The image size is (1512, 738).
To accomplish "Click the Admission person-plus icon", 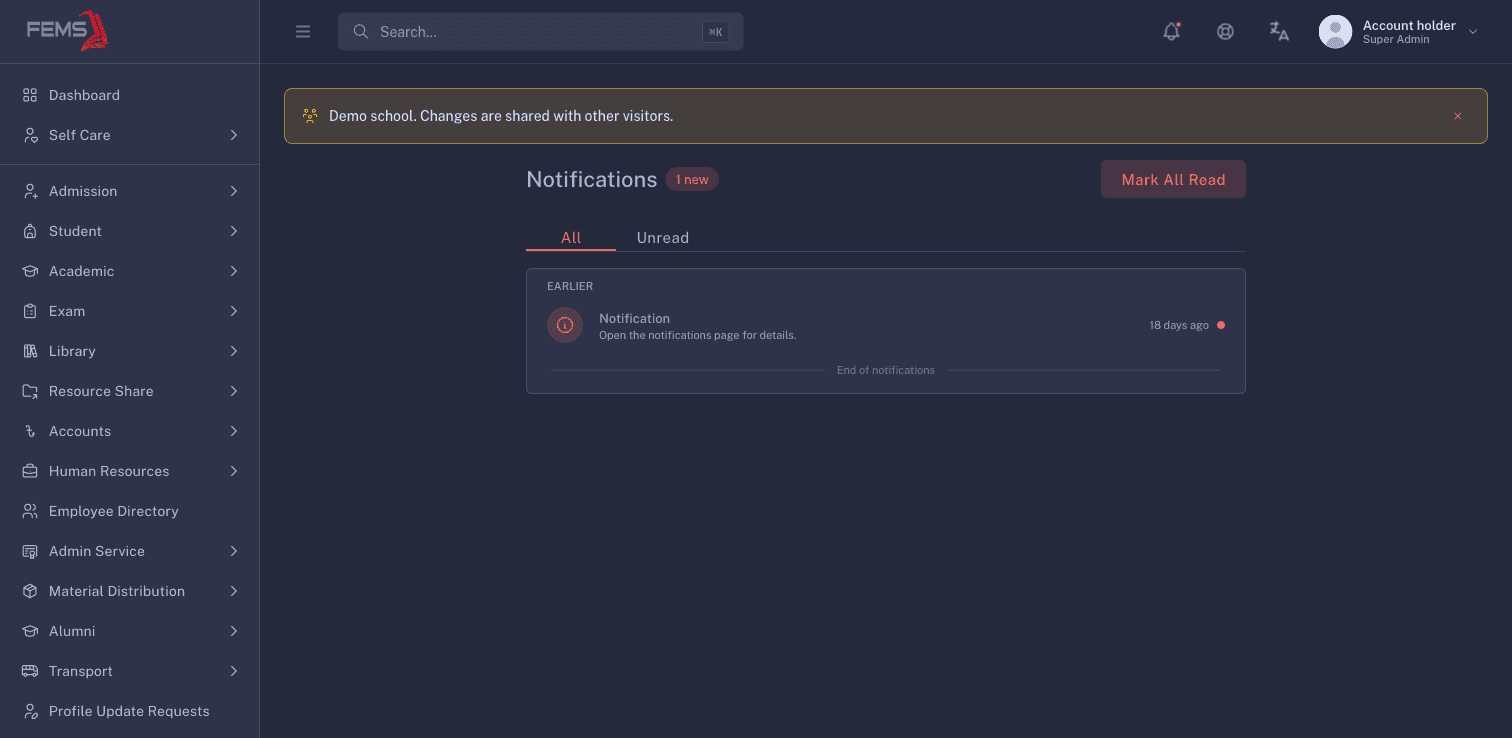I will (x=30, y=191).
